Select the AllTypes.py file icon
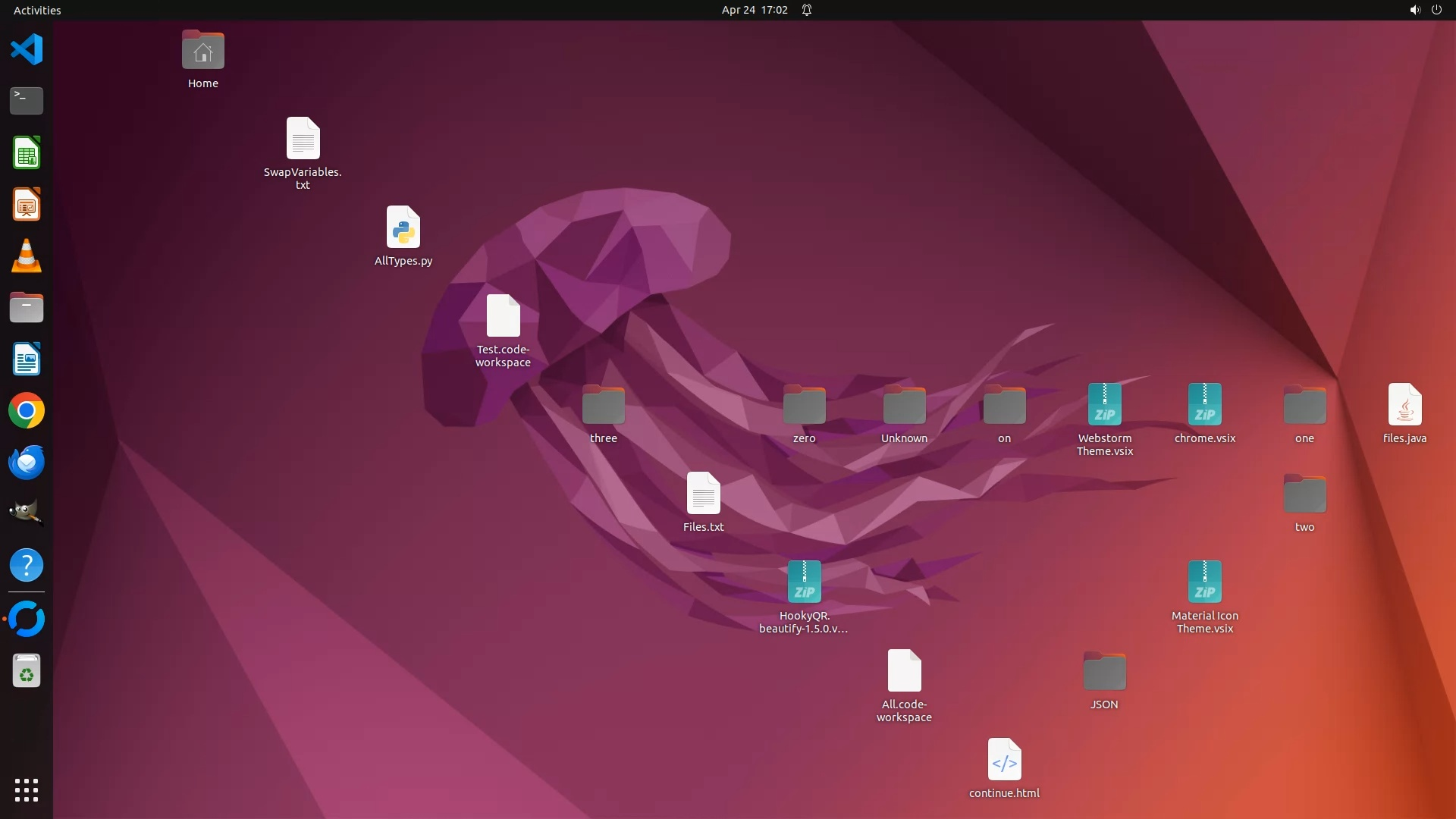 [403, 227]
